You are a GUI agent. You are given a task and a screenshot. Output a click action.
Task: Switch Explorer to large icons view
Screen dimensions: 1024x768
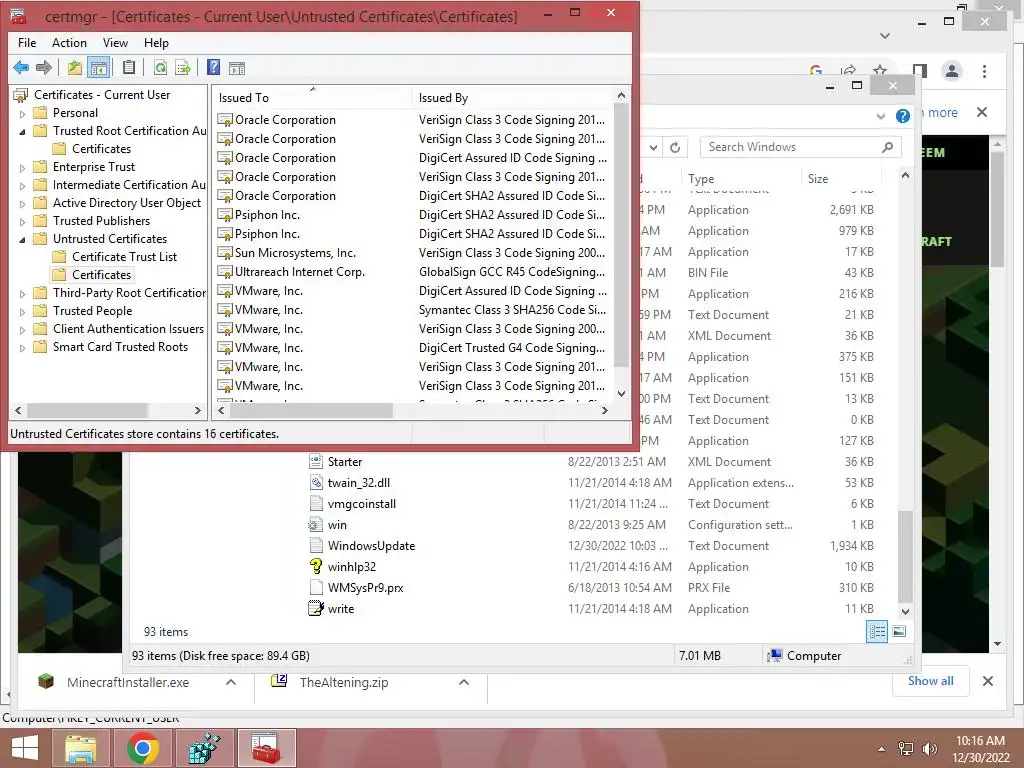pos(899,631)
